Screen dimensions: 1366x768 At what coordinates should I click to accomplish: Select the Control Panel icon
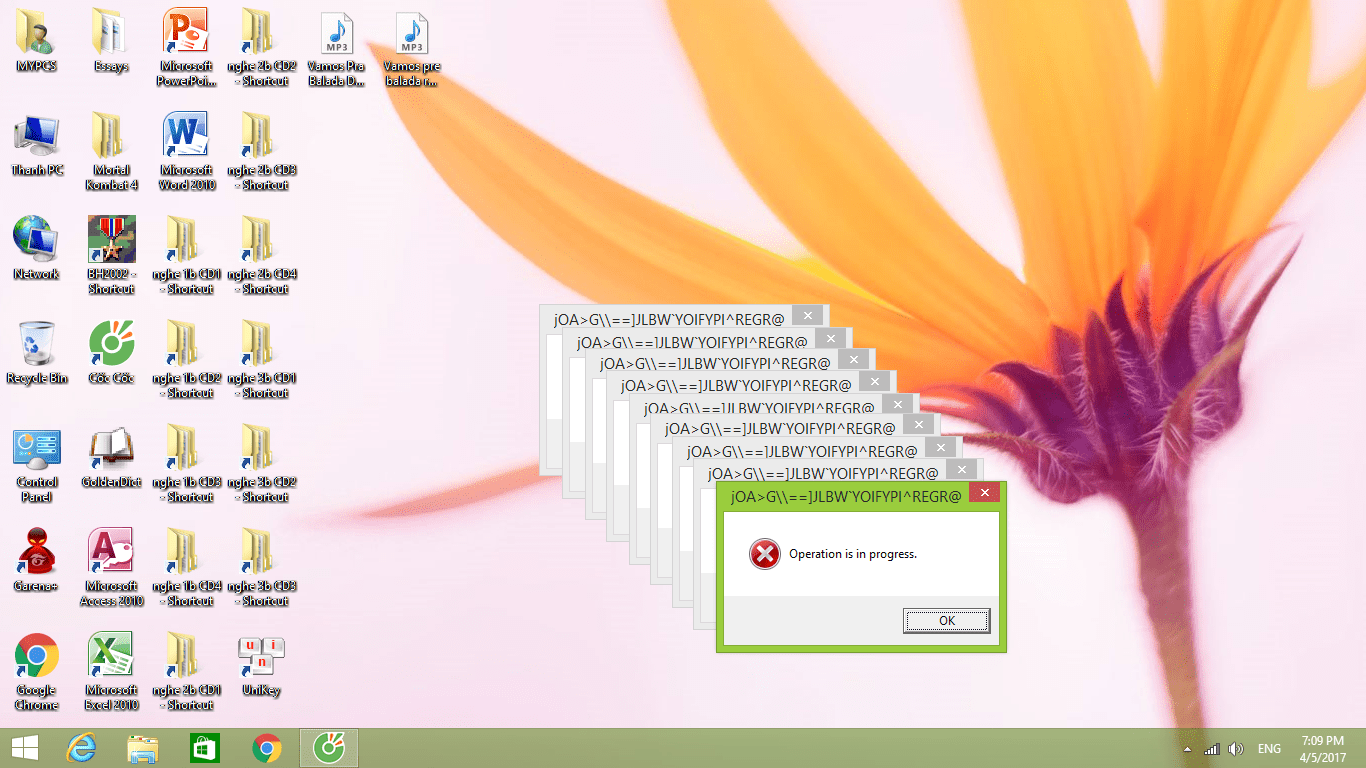[x=37, y=449]
